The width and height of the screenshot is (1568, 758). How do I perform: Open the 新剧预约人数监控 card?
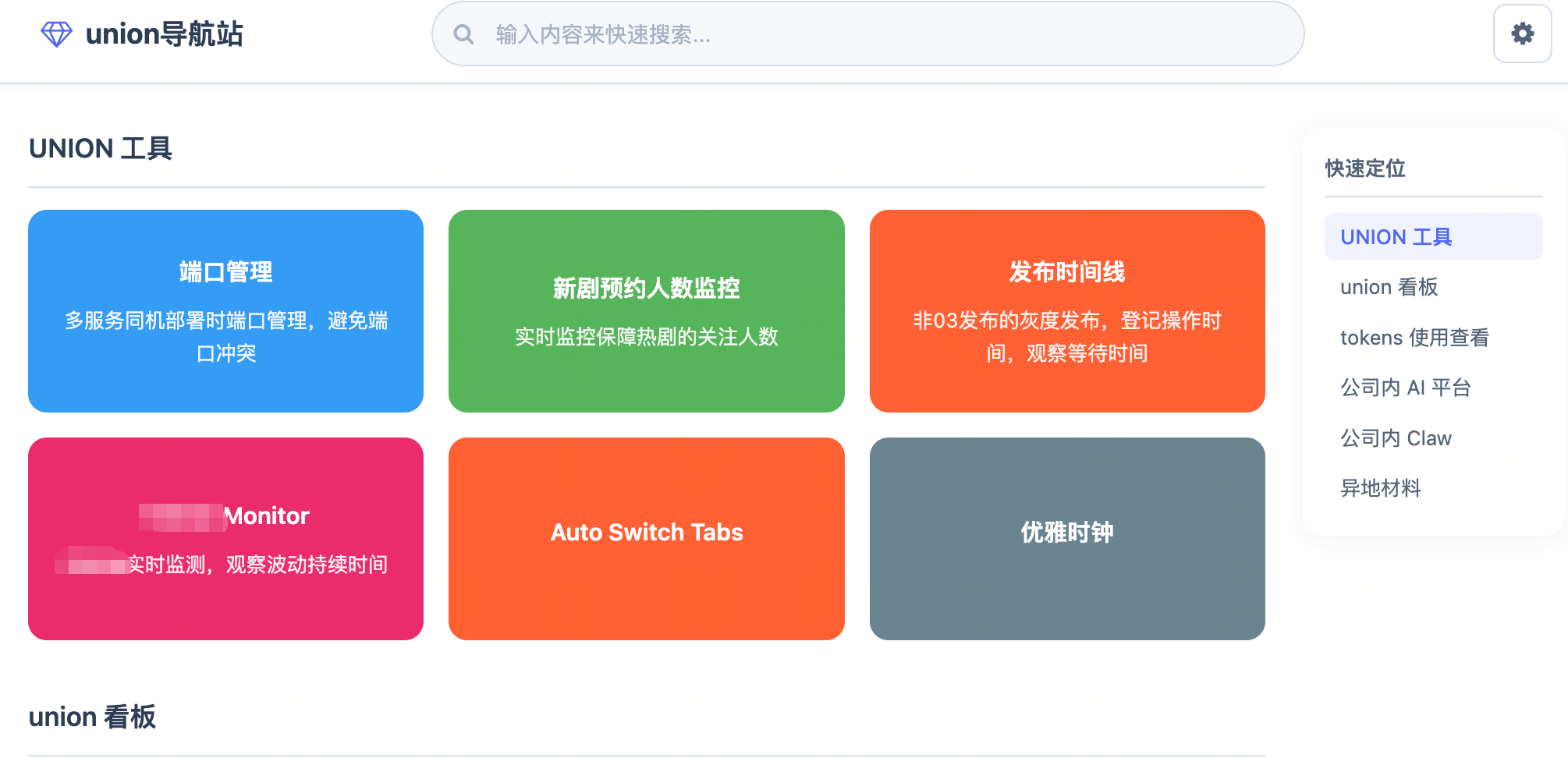[x=646, y=310]
